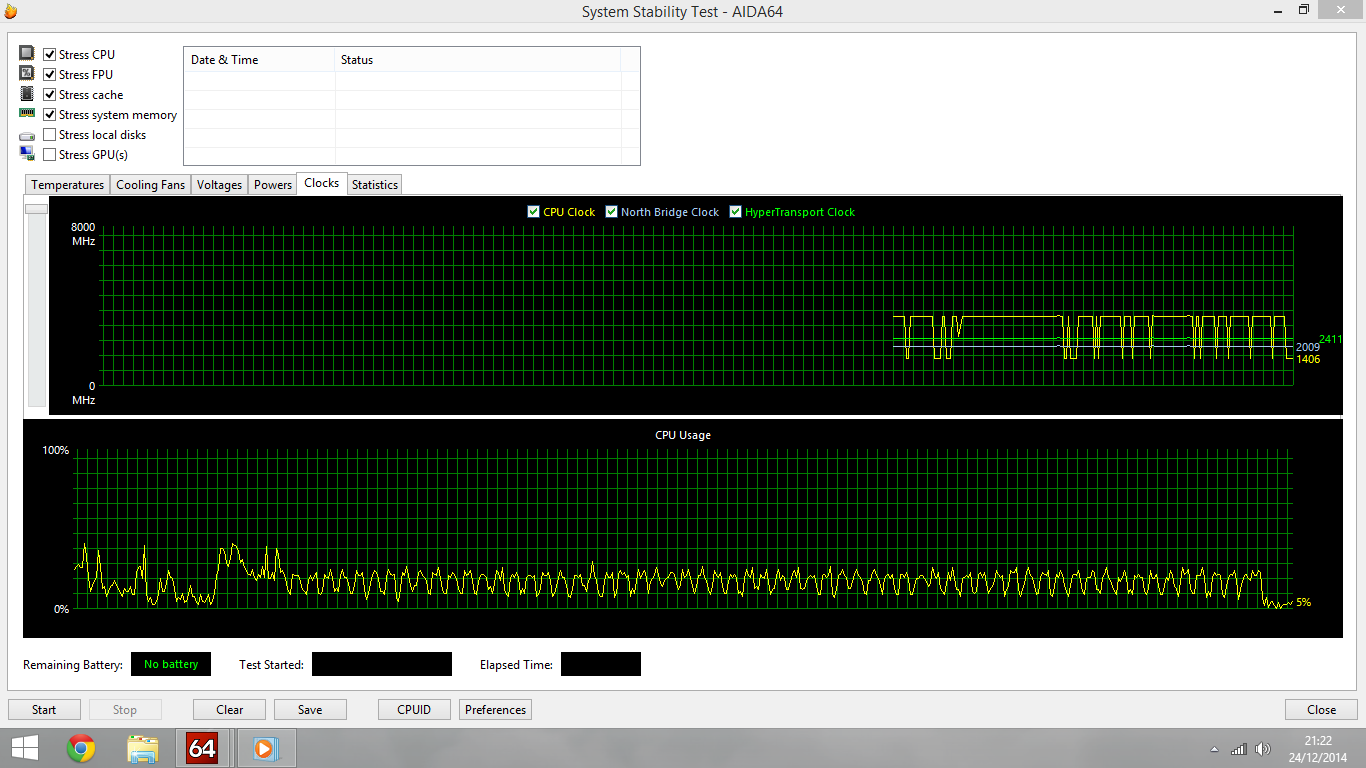Image resolution: width=1366 pixels, height=768 pixels.
Task: Uncheck the Stress FPU option
Action: [50, 75]
